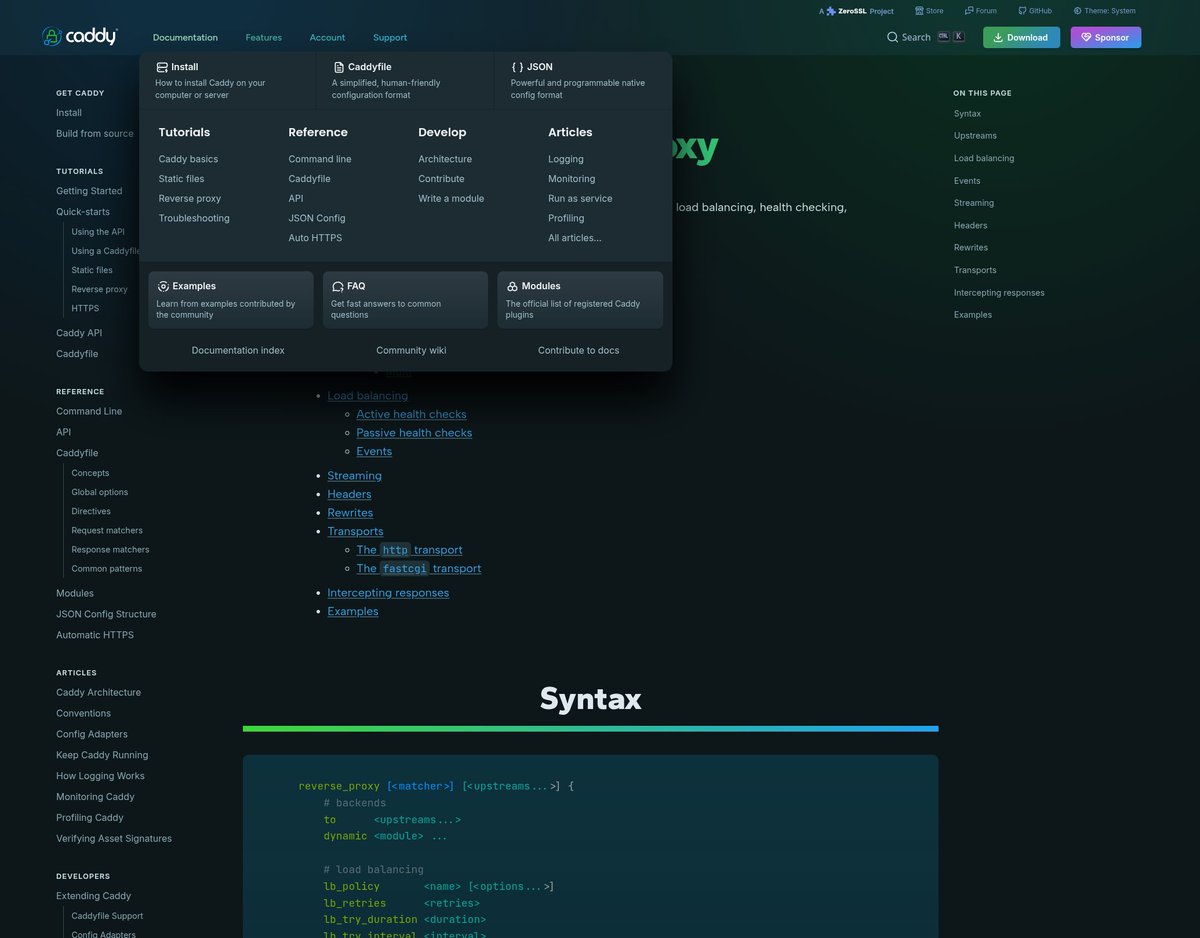Jump to Syntax in On This Page

pos(967,114)
